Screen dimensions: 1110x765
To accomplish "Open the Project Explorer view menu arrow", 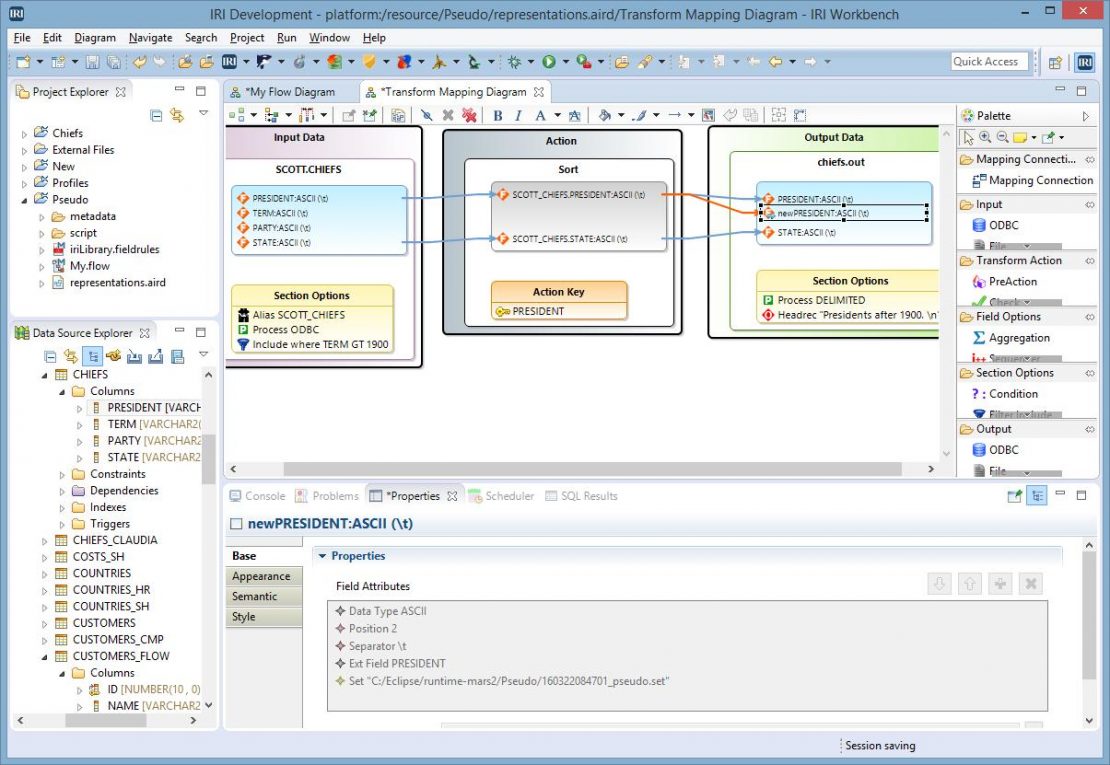I will click(203, 113).
